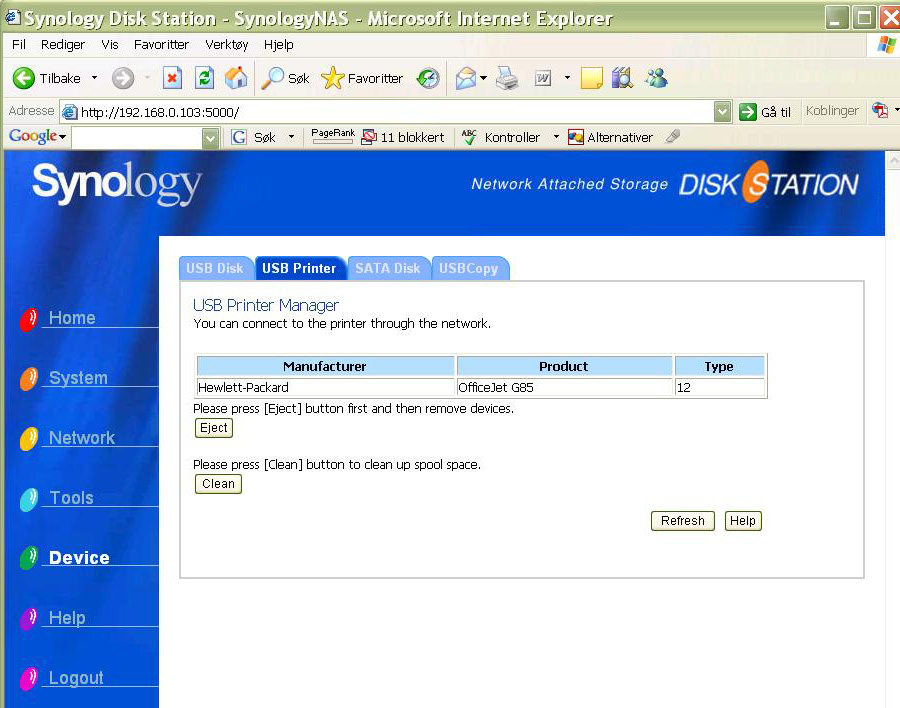Viewport: 900px width, 708px height.
Task: Expand the Kontroller dropdown arrow
Action: tap(556, 137)
